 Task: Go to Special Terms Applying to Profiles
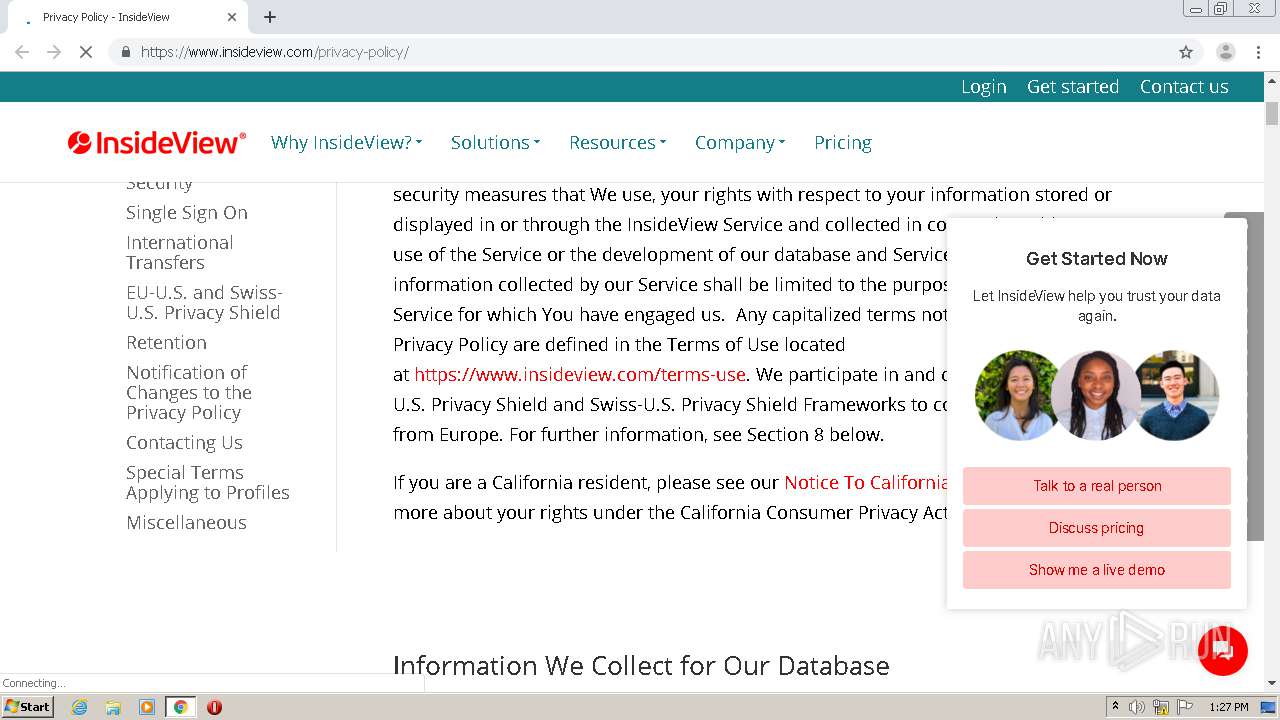click(208, 483)
